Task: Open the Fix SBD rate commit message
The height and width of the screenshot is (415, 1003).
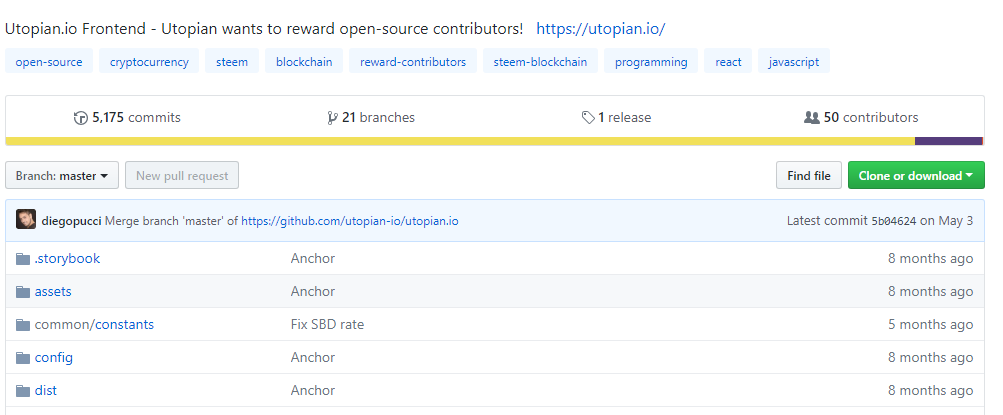Action: (x=327, y=324)
